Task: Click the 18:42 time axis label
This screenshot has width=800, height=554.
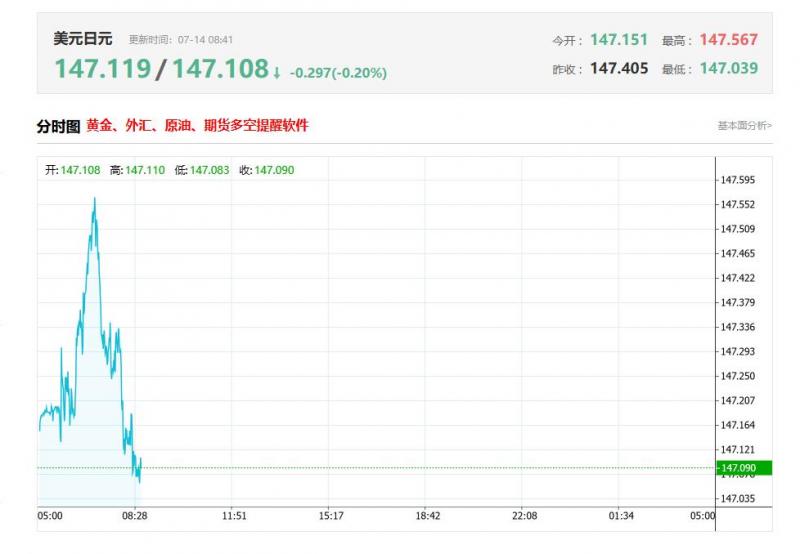Action: (428, 516)
